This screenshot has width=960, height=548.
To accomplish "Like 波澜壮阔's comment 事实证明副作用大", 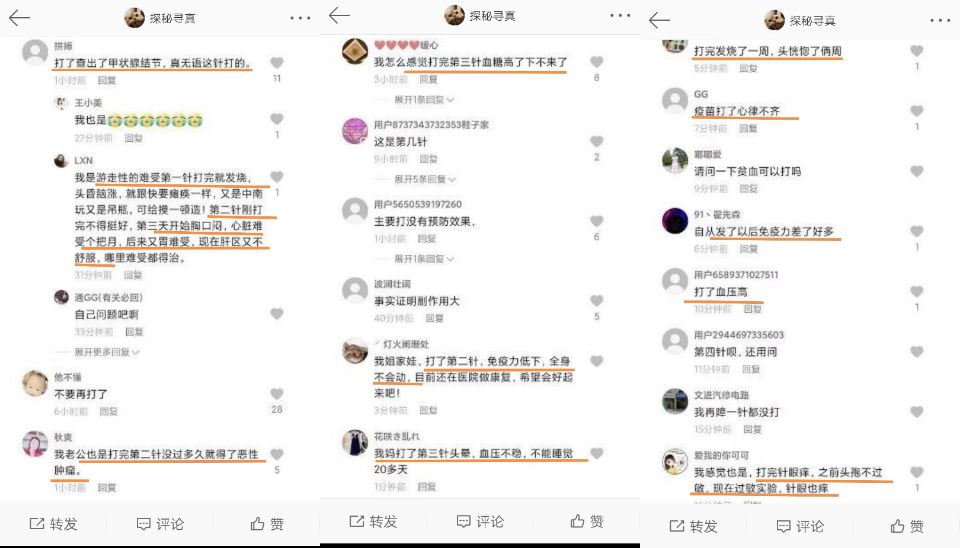I will (596, 301).
